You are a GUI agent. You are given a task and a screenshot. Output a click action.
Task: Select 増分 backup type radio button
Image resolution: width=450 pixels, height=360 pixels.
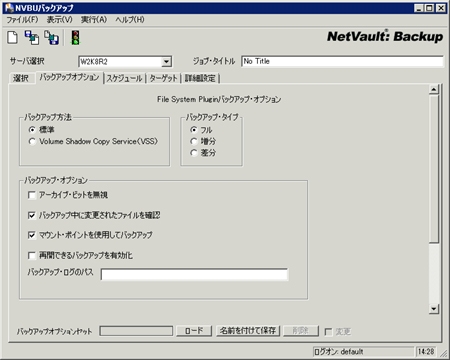pos(194,141)
